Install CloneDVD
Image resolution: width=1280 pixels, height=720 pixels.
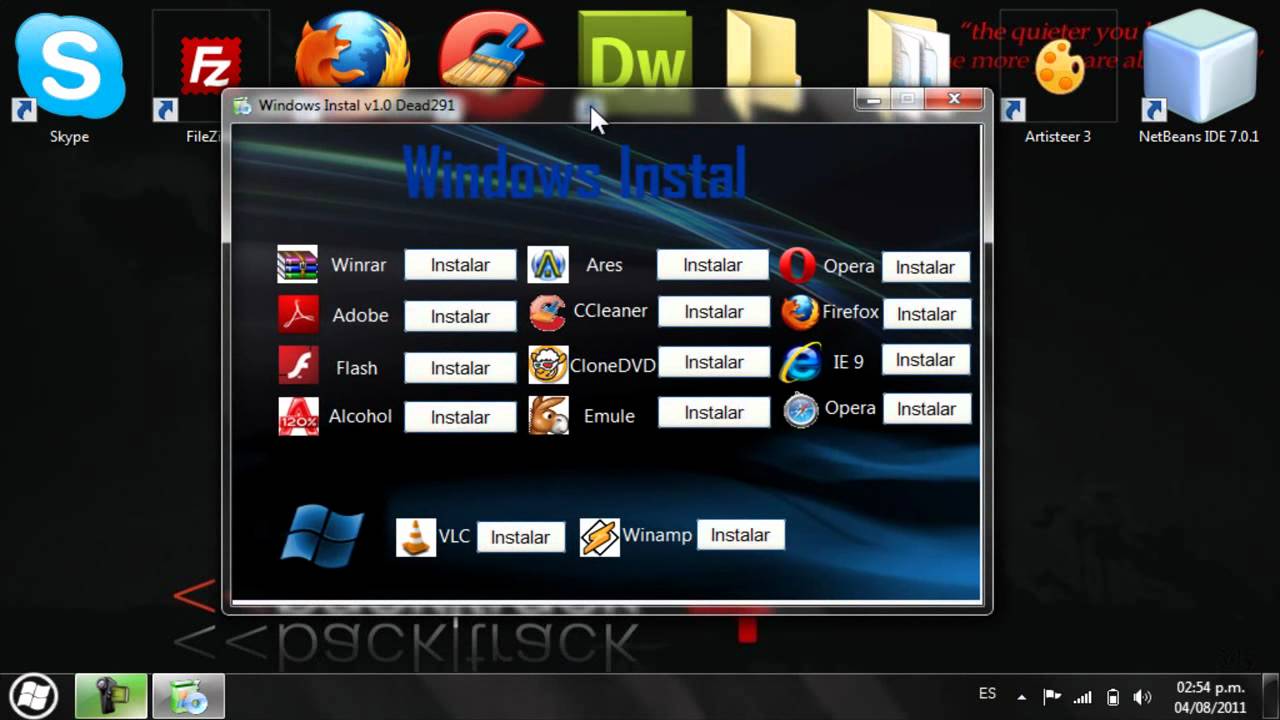pos(713,362)
